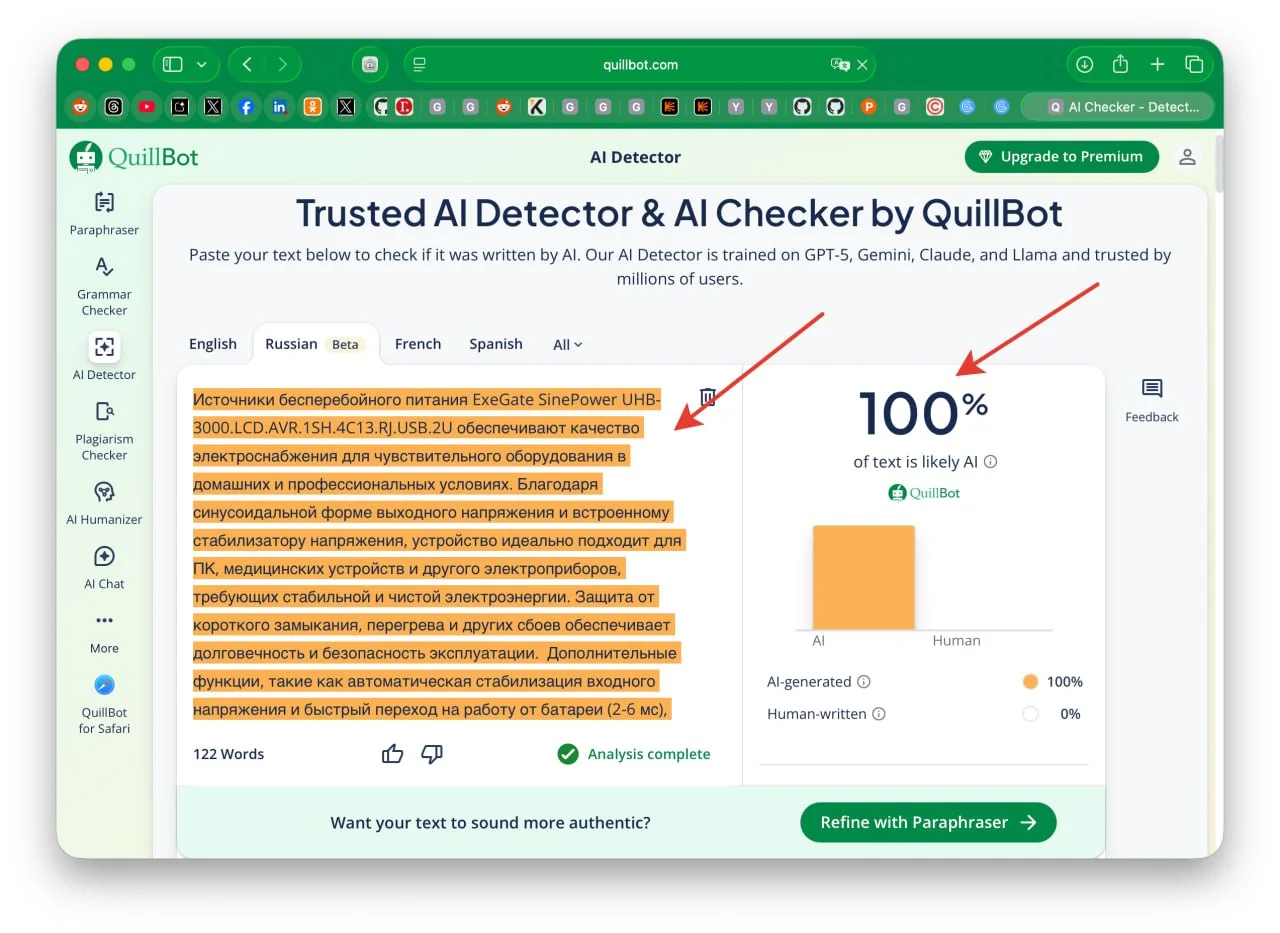This screenshot has width=1280, height=933.
Task: Open the user account profile icon
Action: [x=1187, y=157]
